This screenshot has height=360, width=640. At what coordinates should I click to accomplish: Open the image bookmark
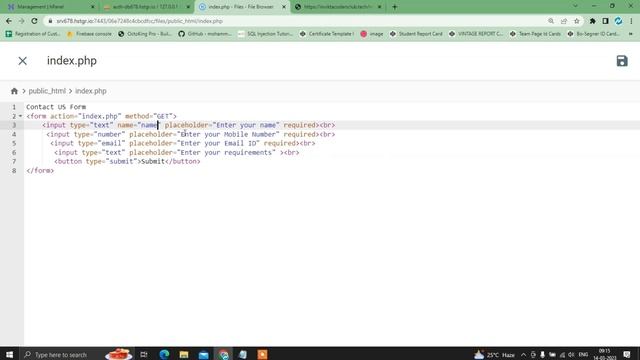(x=372, y=34)
